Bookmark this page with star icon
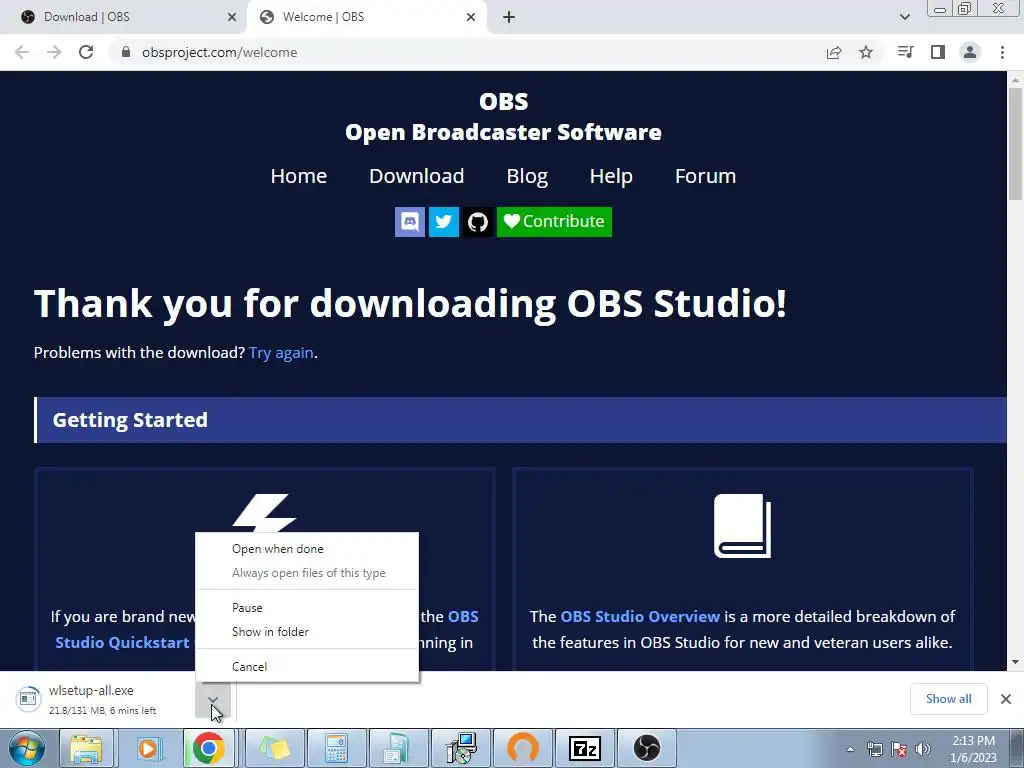 [x=866, y=52]
